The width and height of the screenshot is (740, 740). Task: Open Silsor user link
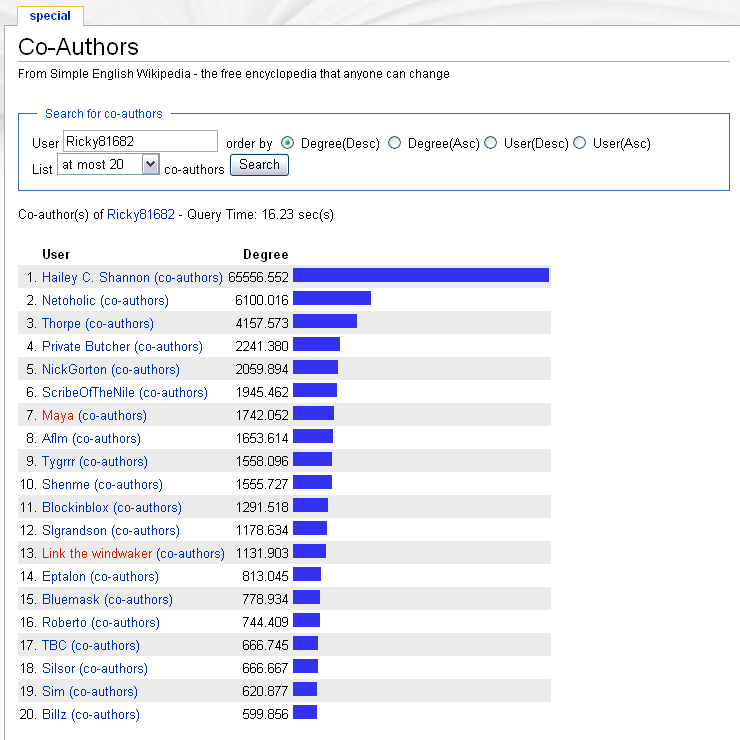(59, 668)
